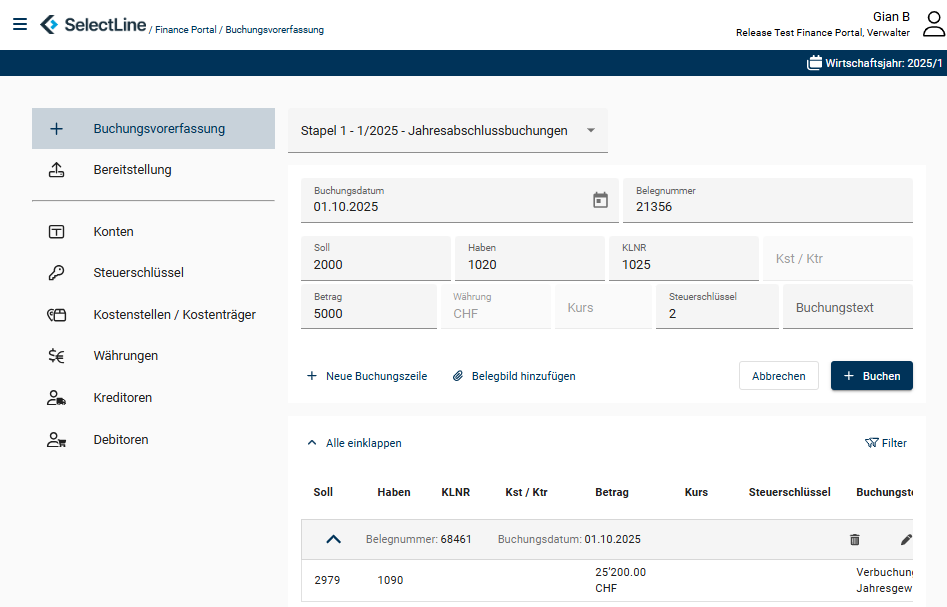Click the SelectLine logo
The image size is (947, 607).
pyautogui.click(x=93, y=25)
